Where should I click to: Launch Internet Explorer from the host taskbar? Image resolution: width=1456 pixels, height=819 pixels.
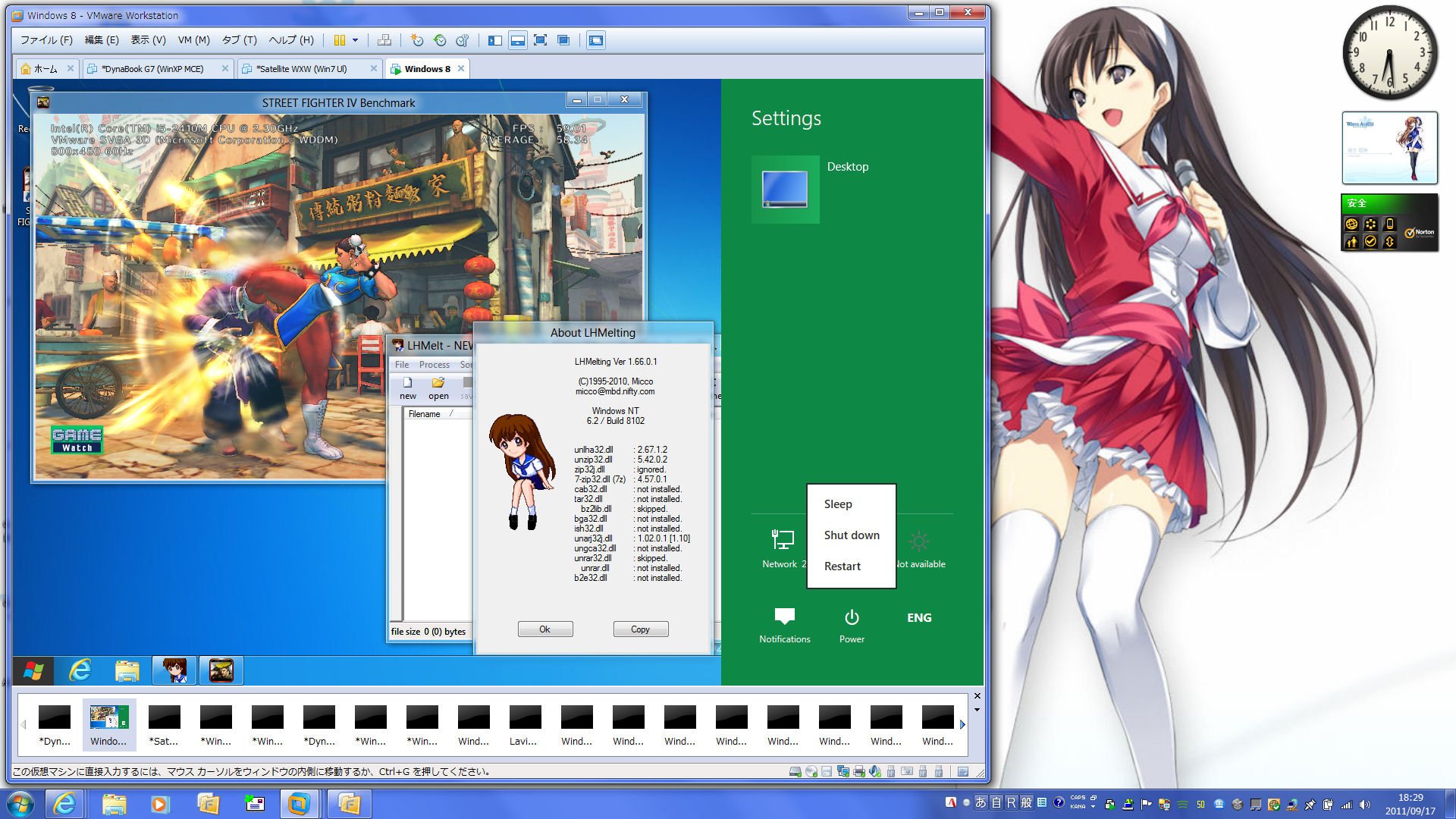point(65,804)
